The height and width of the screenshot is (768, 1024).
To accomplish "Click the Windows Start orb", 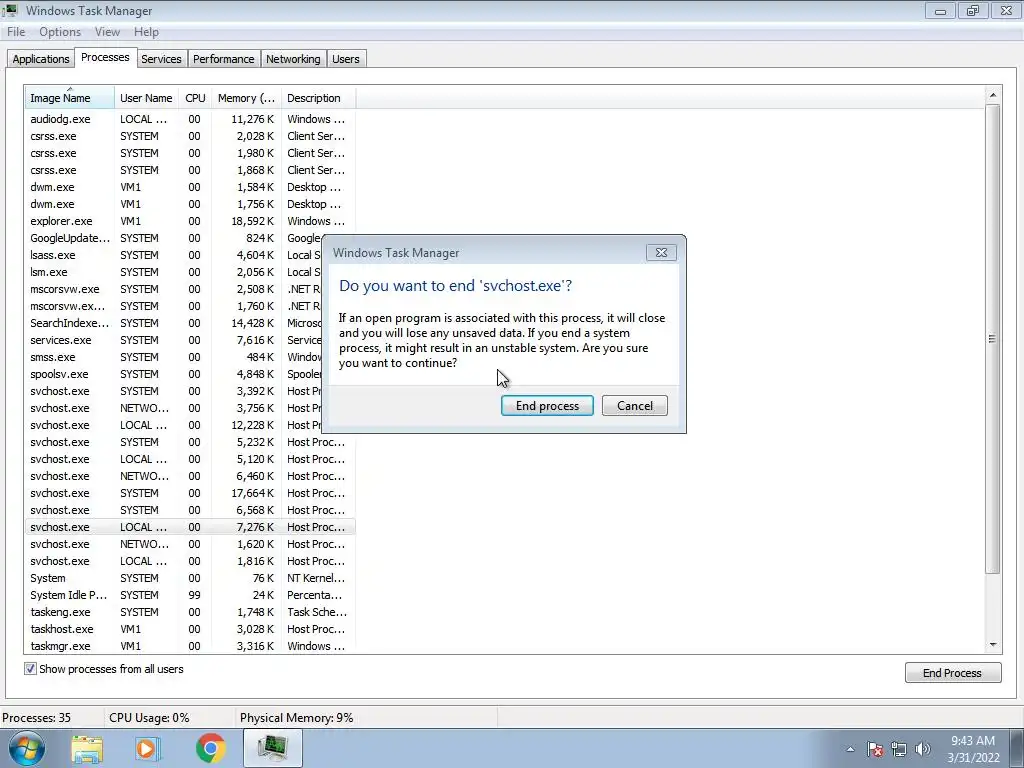I will (27, 748).
